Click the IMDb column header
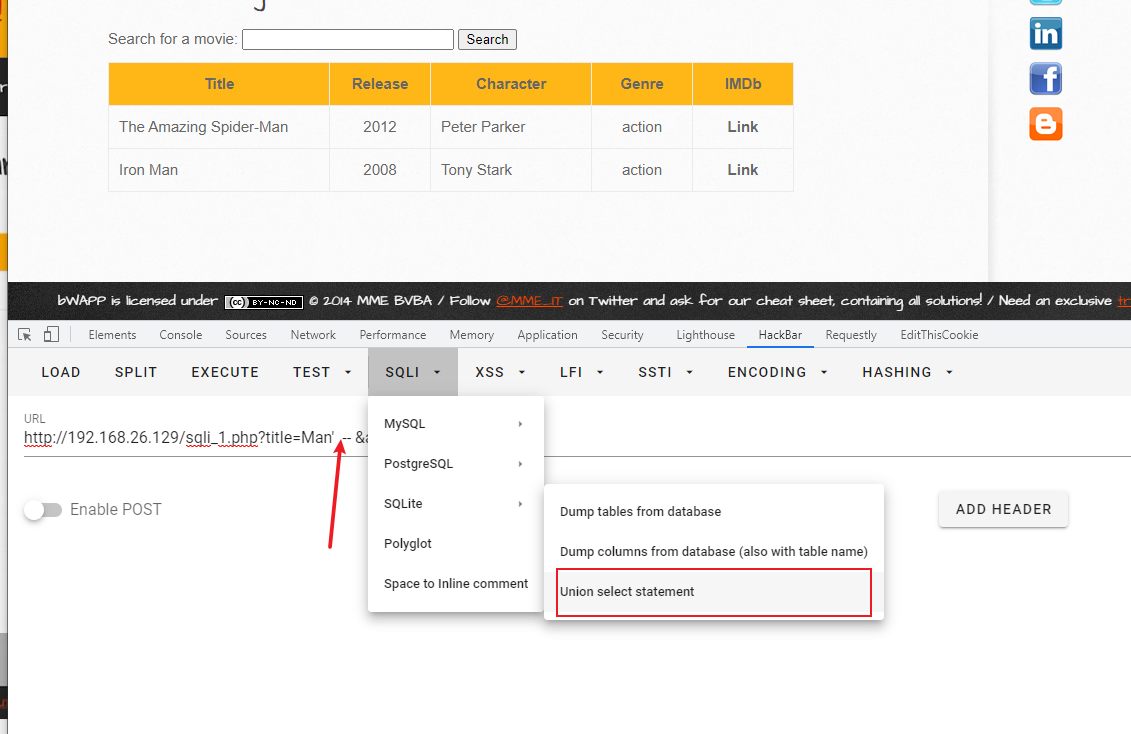Viewport: 1131px width, 734px height. pos(743,84)
